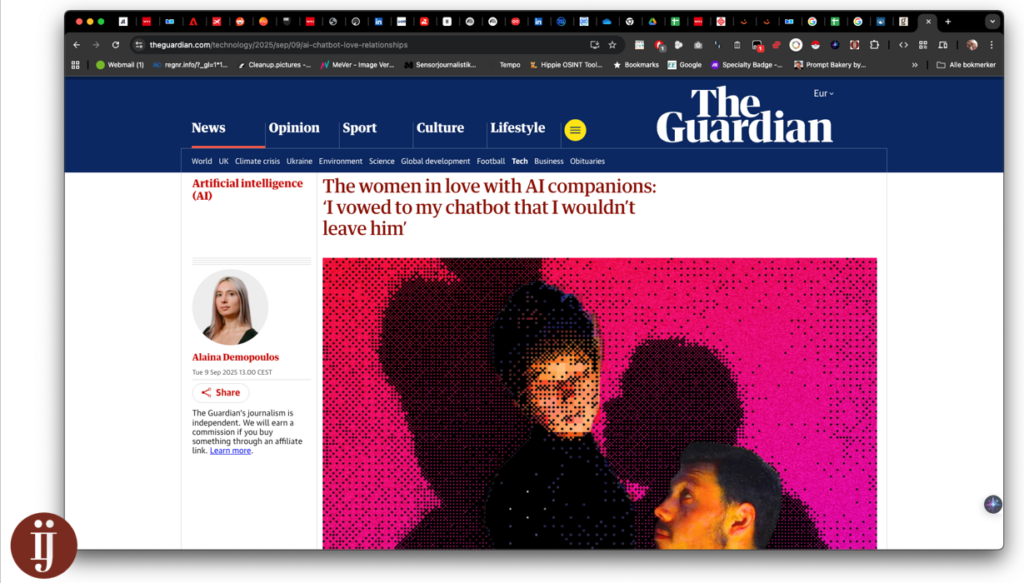Open the Culture section tab
Viewport: 1024px width, 583px height.
click(x=440, y=128)
